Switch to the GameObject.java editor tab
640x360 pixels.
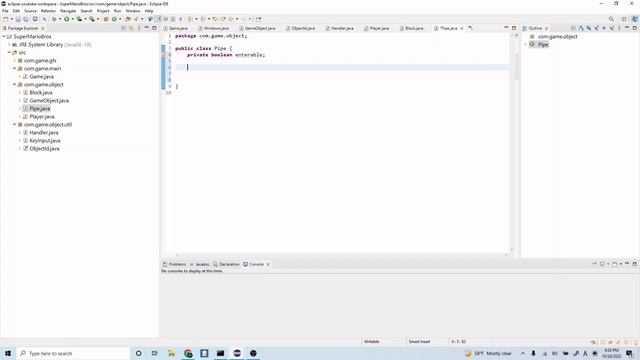pos(260,28)
